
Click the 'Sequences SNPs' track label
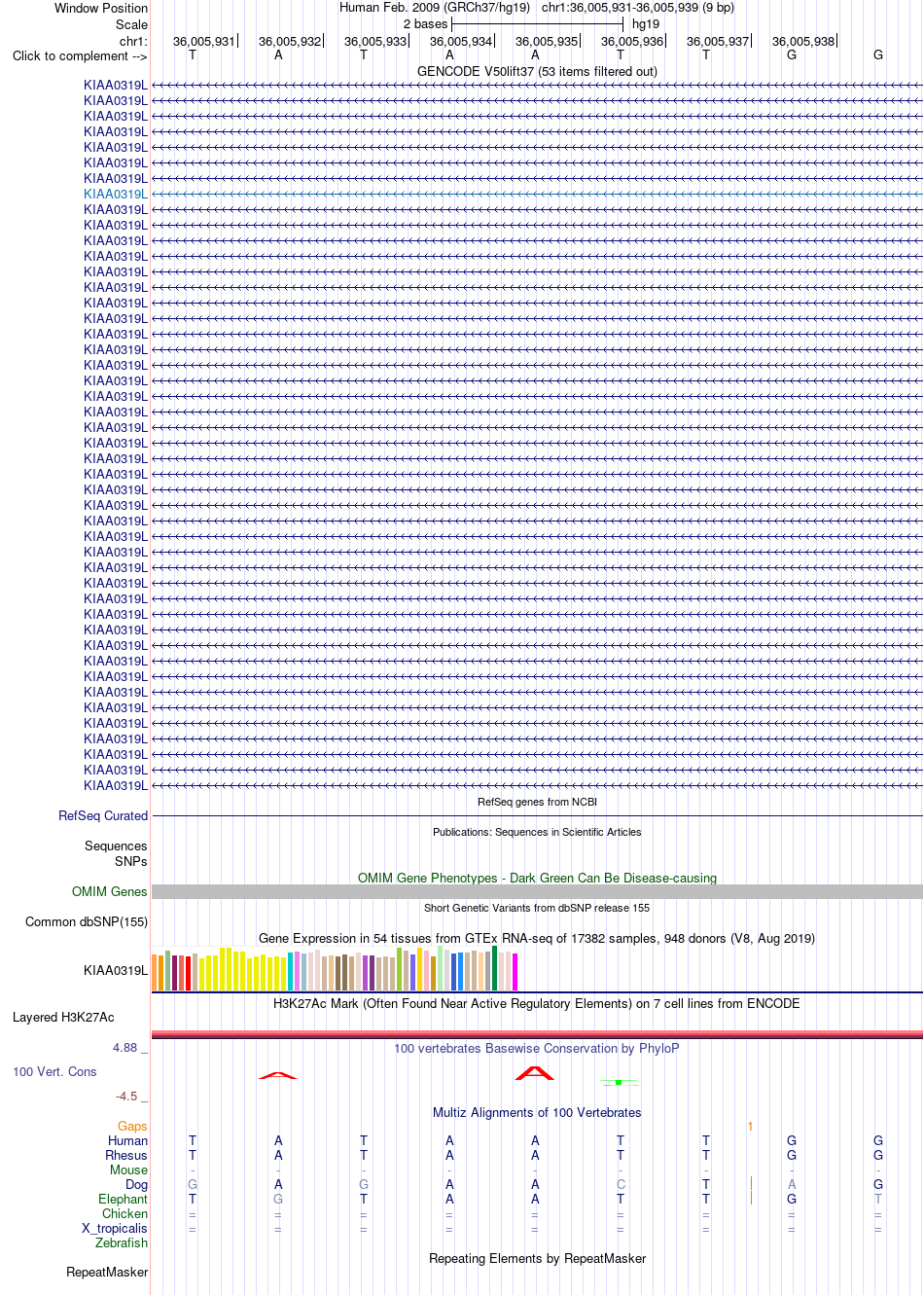coord(116,853)
